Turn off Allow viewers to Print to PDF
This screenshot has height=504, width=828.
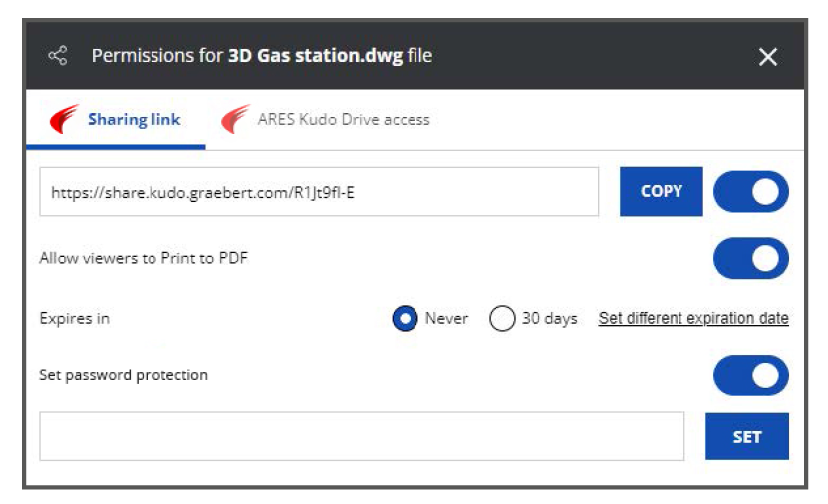coord(750,258)
